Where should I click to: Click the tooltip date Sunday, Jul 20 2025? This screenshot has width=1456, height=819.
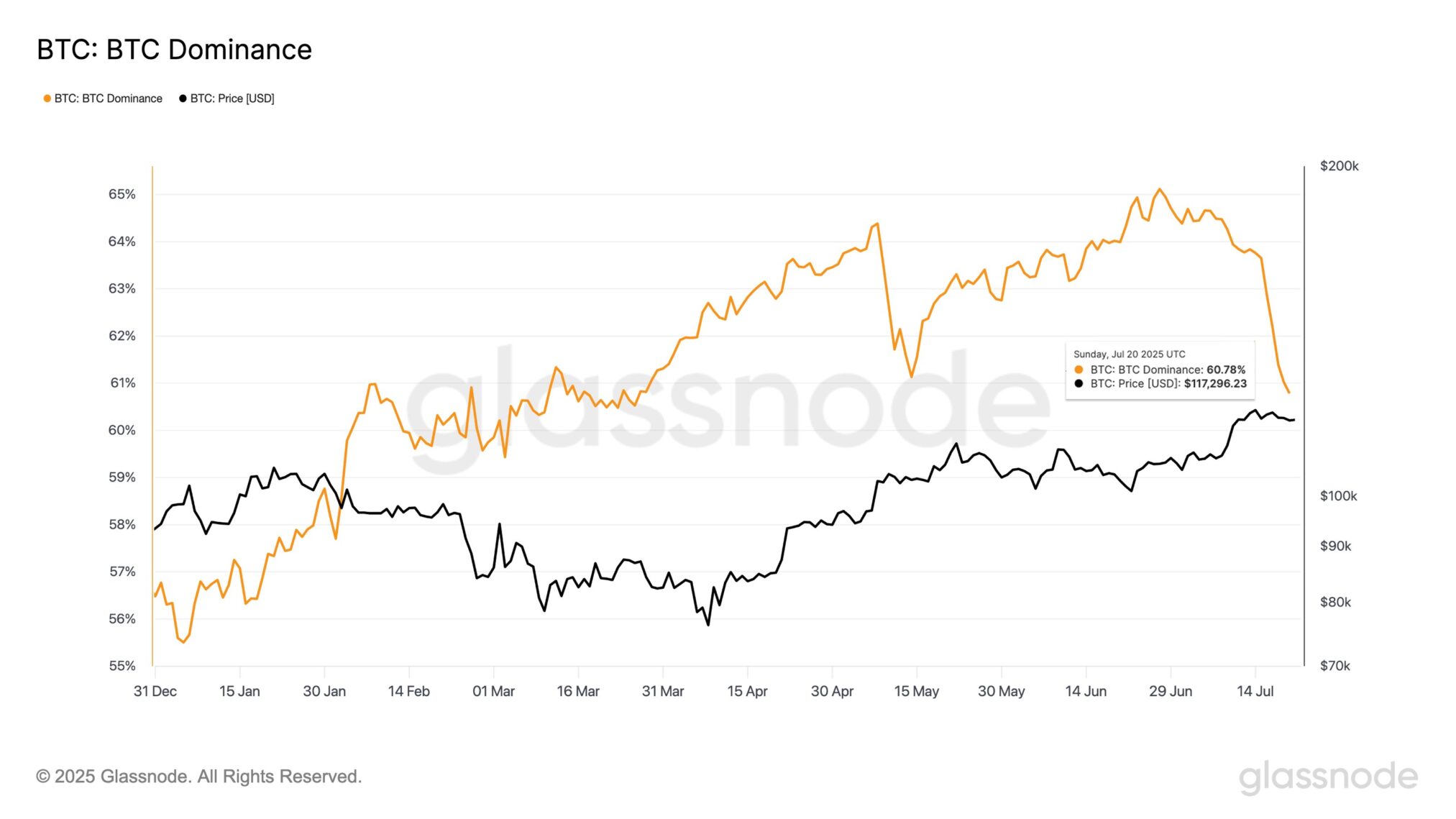(1129, 354)
